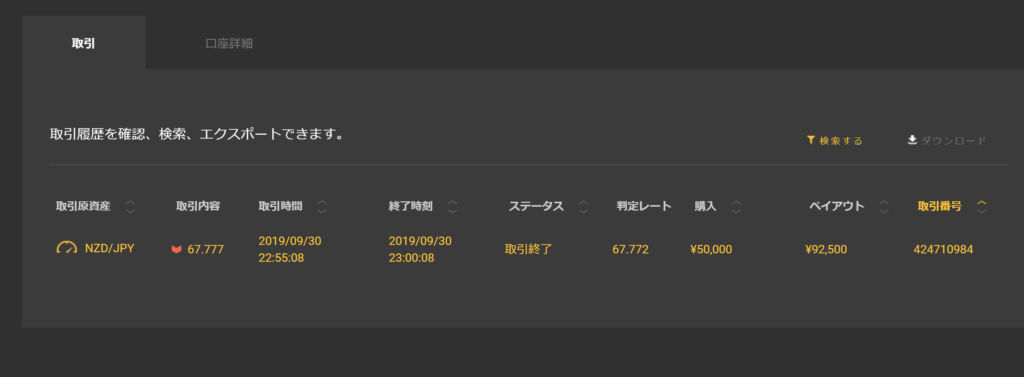Click the 判定レート column header
Viewport: 1024px width, 377px height.
point(644,206)
